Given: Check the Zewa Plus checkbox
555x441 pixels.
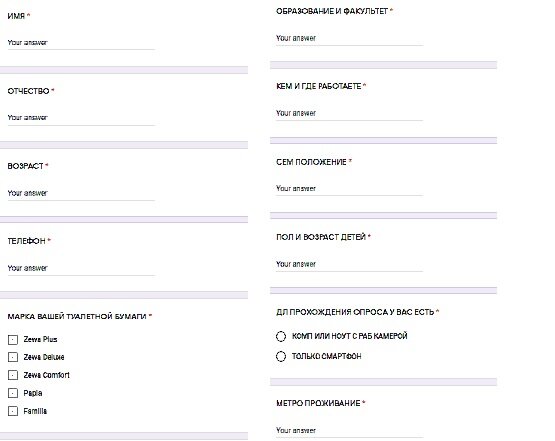Looking at the screenshot, I should pos(13,340).
